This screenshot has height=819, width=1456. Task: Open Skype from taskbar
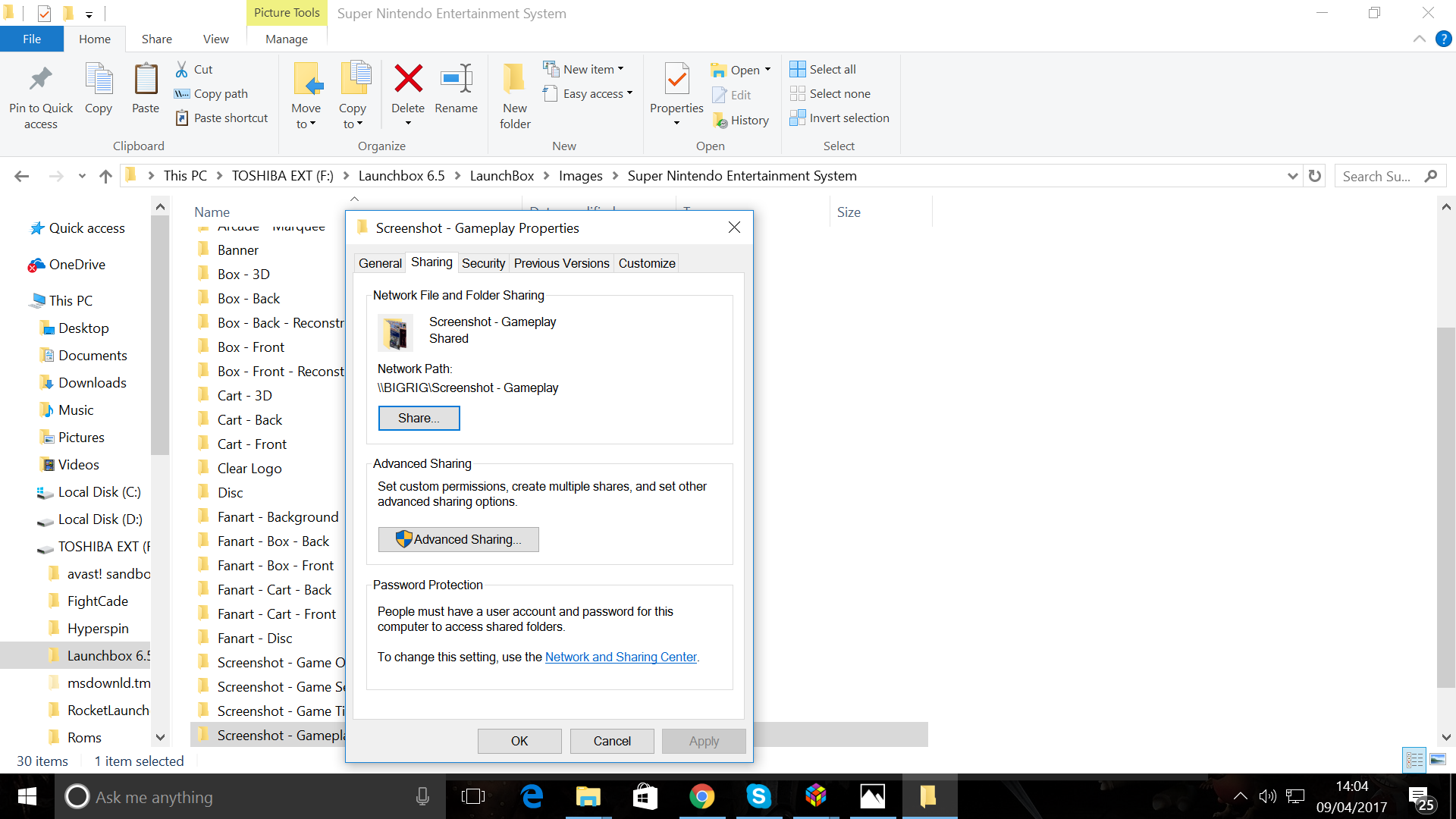[x=758, y=796]
